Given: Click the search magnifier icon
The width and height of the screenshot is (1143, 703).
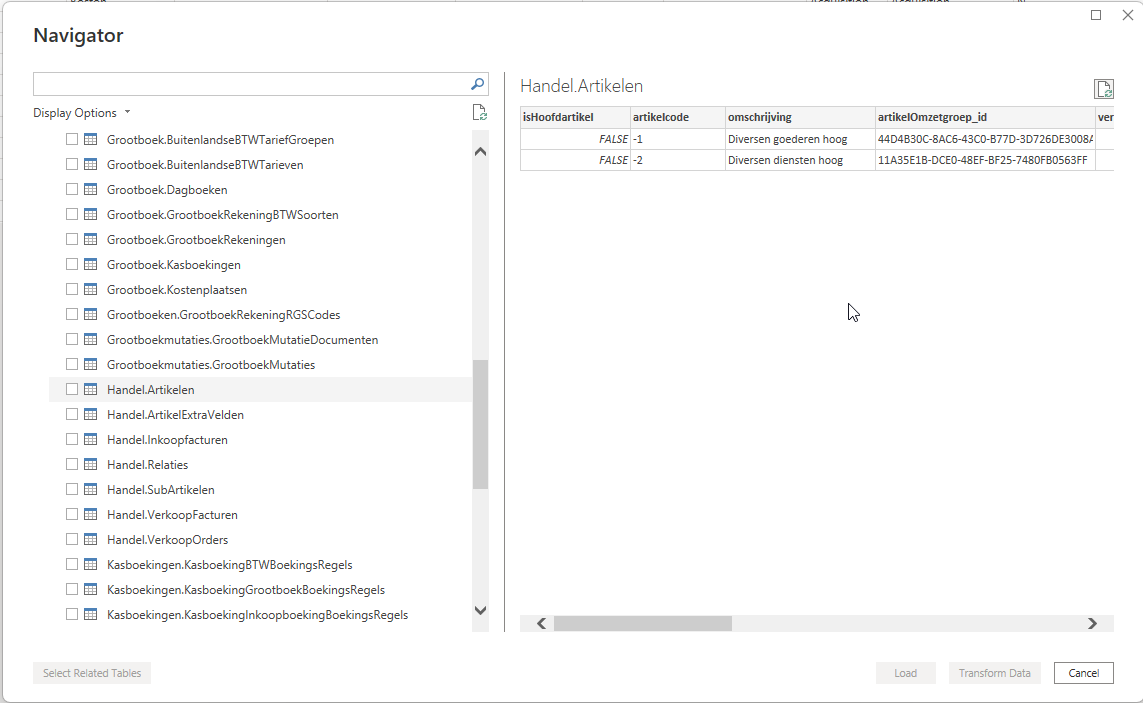Looking at the screenshot, I should tap(478, 84).
